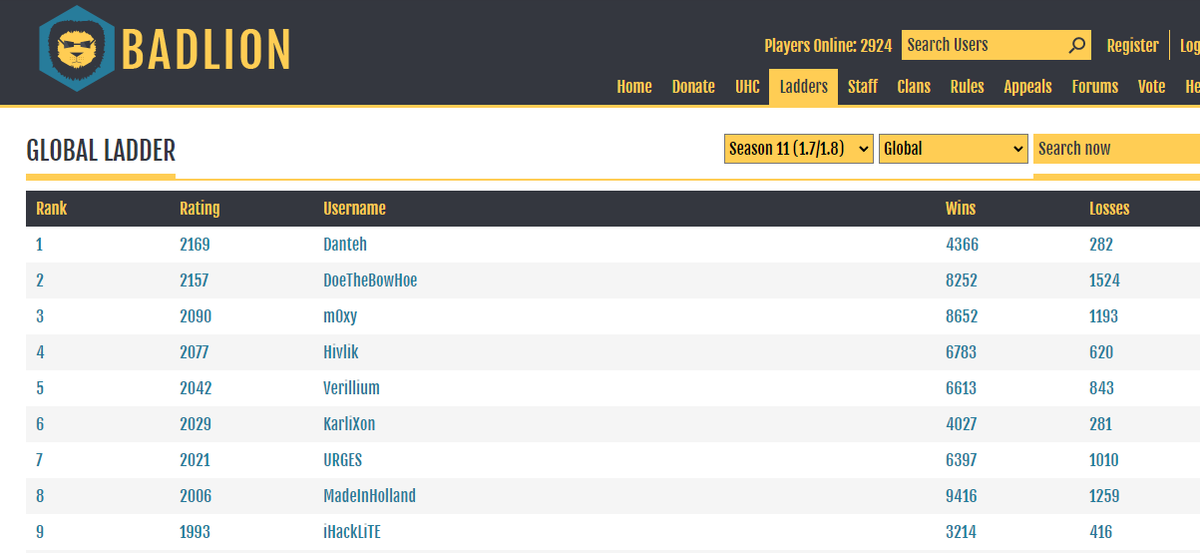This screenshot has width=1200, height=553.
Task: Open the Clans menu item
Action: point(914,87)
